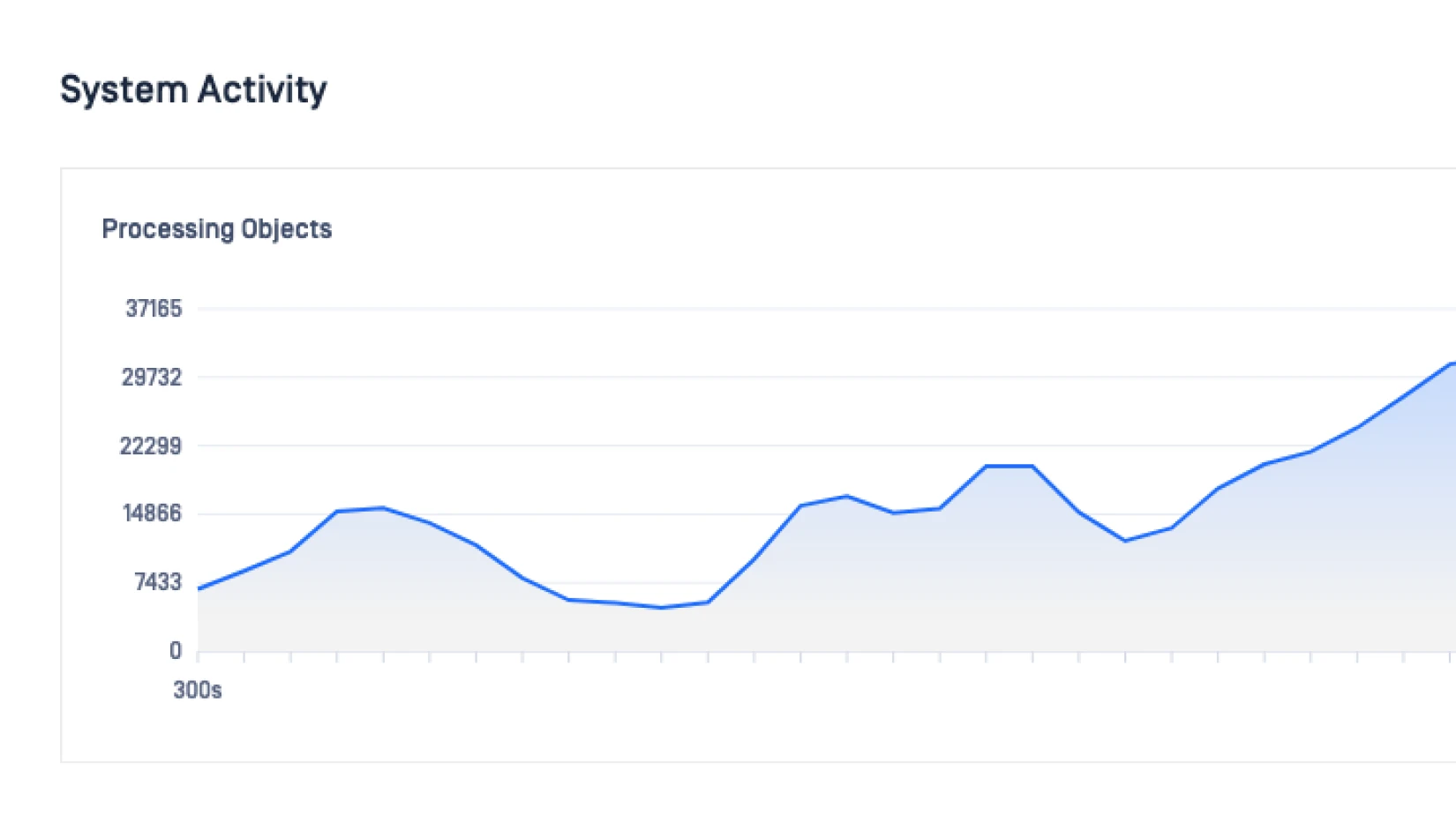Click the horizontal gridline at 29732 level
This screenshot has width=1456, height=831.
(x=706, y=378)
